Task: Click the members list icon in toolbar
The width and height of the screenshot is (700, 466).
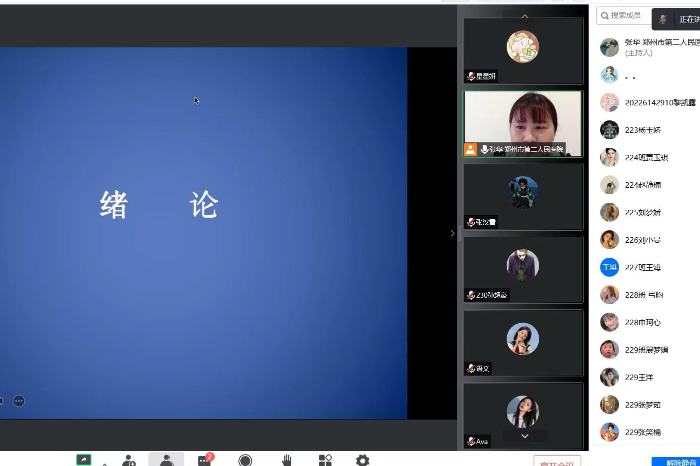Action: click(x=166, y=460)
